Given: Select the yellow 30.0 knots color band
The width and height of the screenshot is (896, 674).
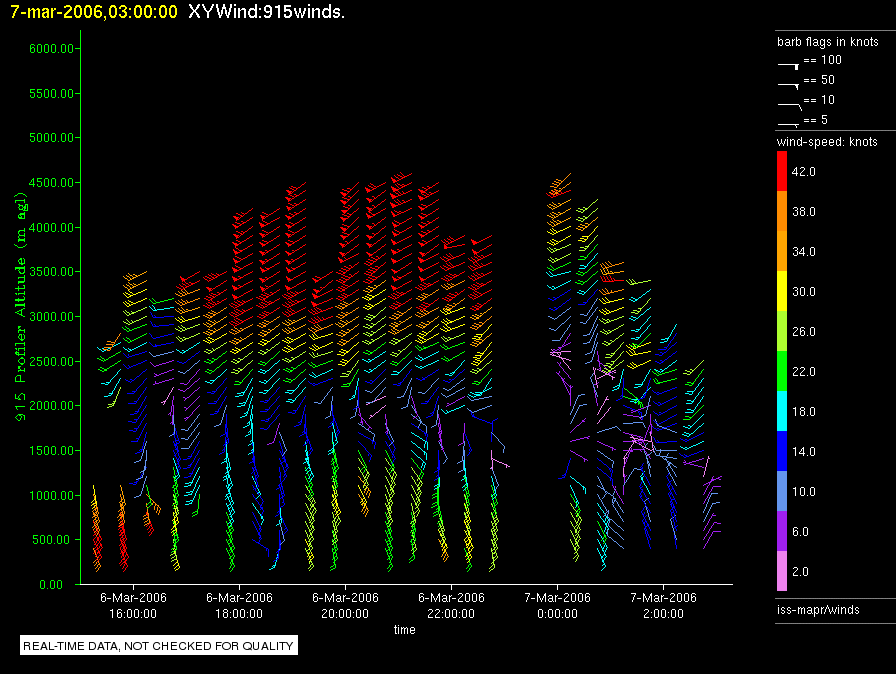Looking at the screenshot, I should coord(783,292).
